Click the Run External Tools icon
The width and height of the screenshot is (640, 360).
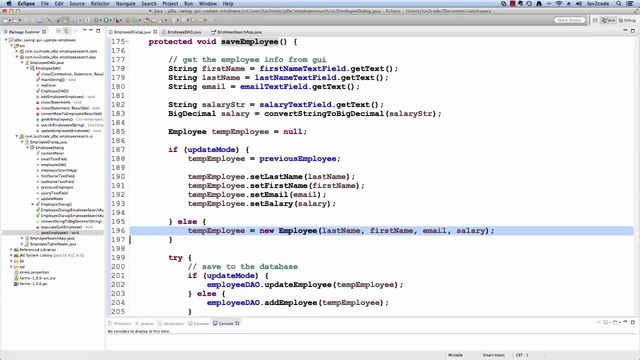117,20
